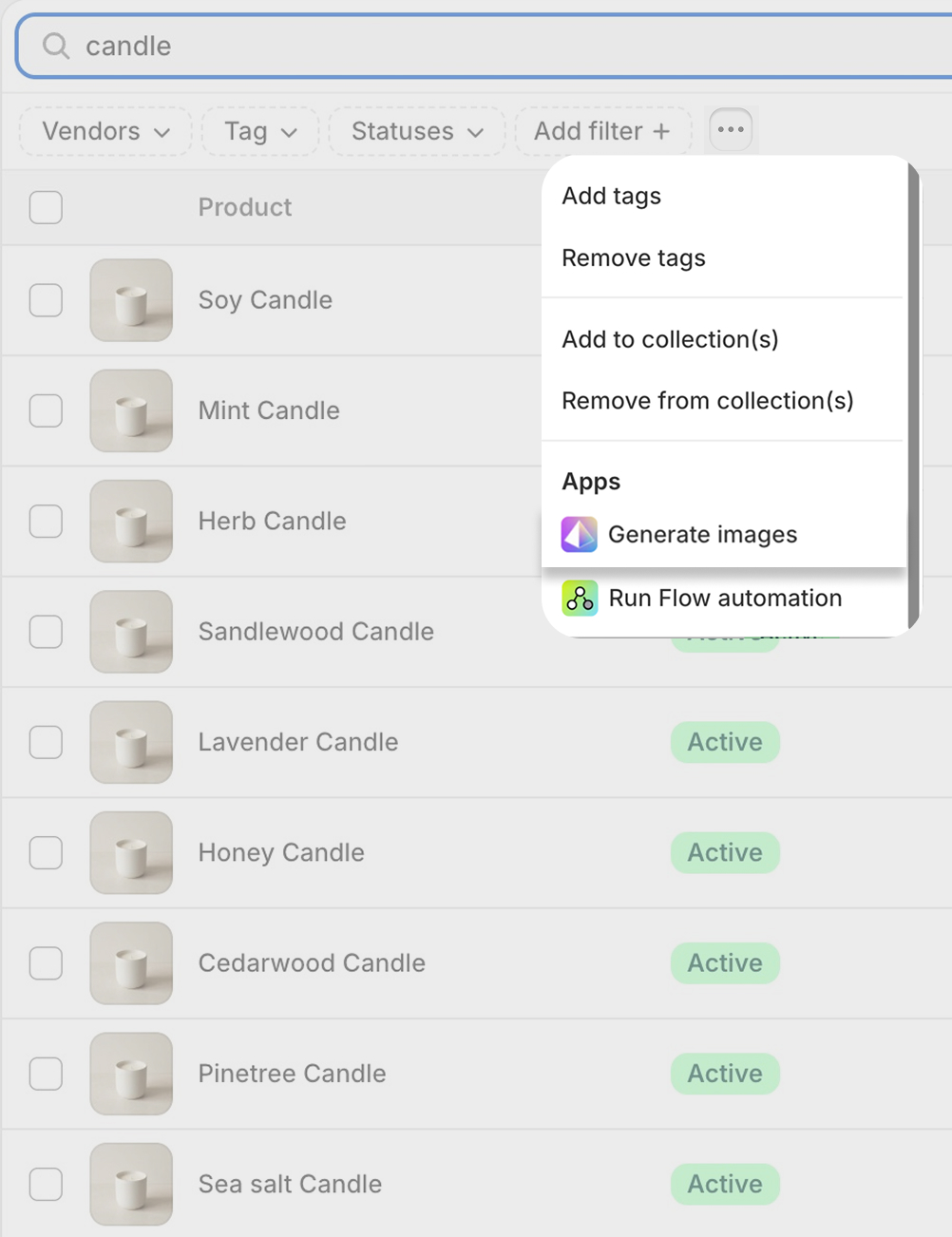Image resolution: width=952 pixels, height=1237 pixels.
Task: Click the Generate images app icon
Action: 579,534
